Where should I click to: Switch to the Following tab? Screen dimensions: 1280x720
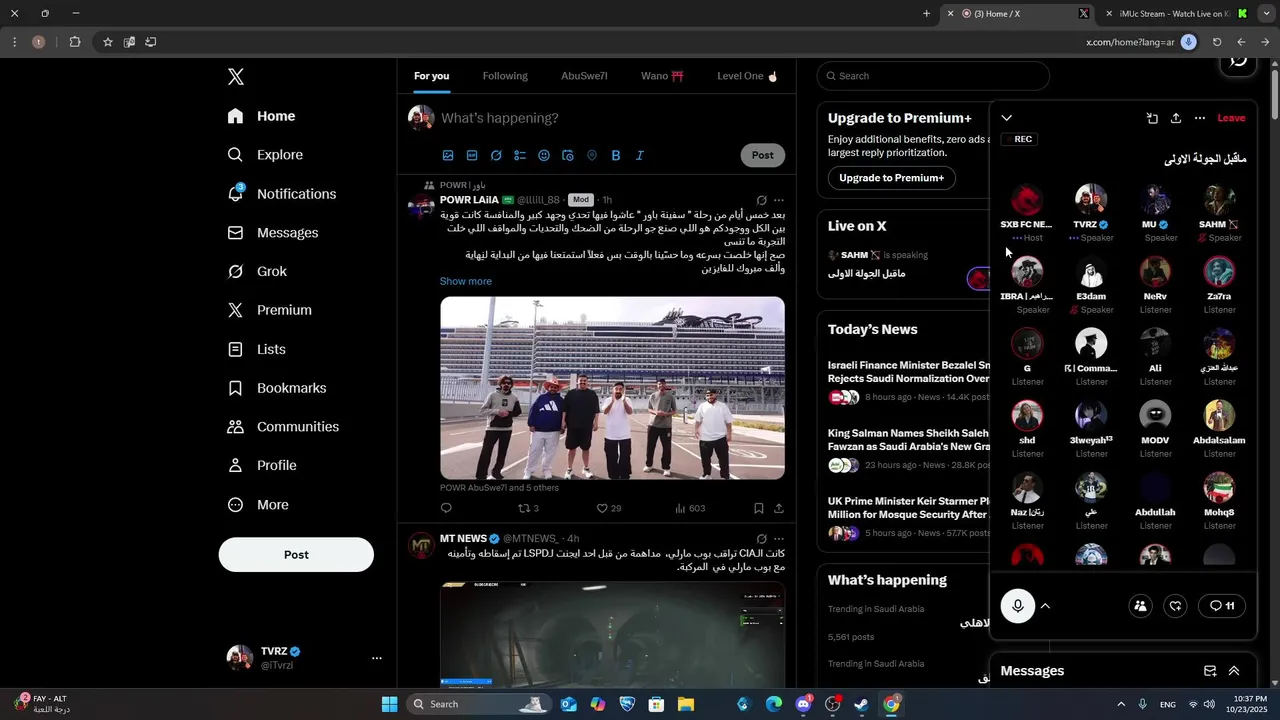coord(505,76)
